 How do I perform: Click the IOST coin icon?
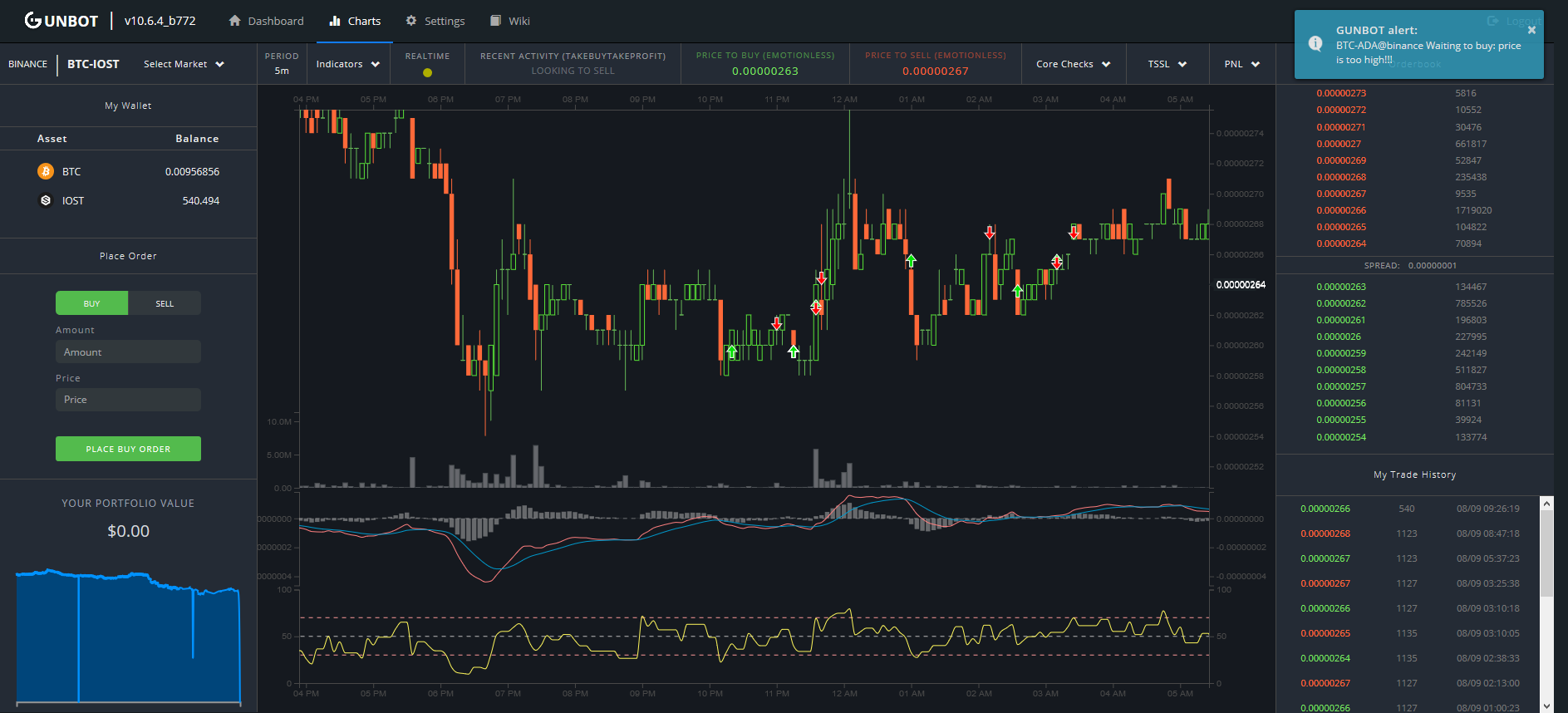46,200
